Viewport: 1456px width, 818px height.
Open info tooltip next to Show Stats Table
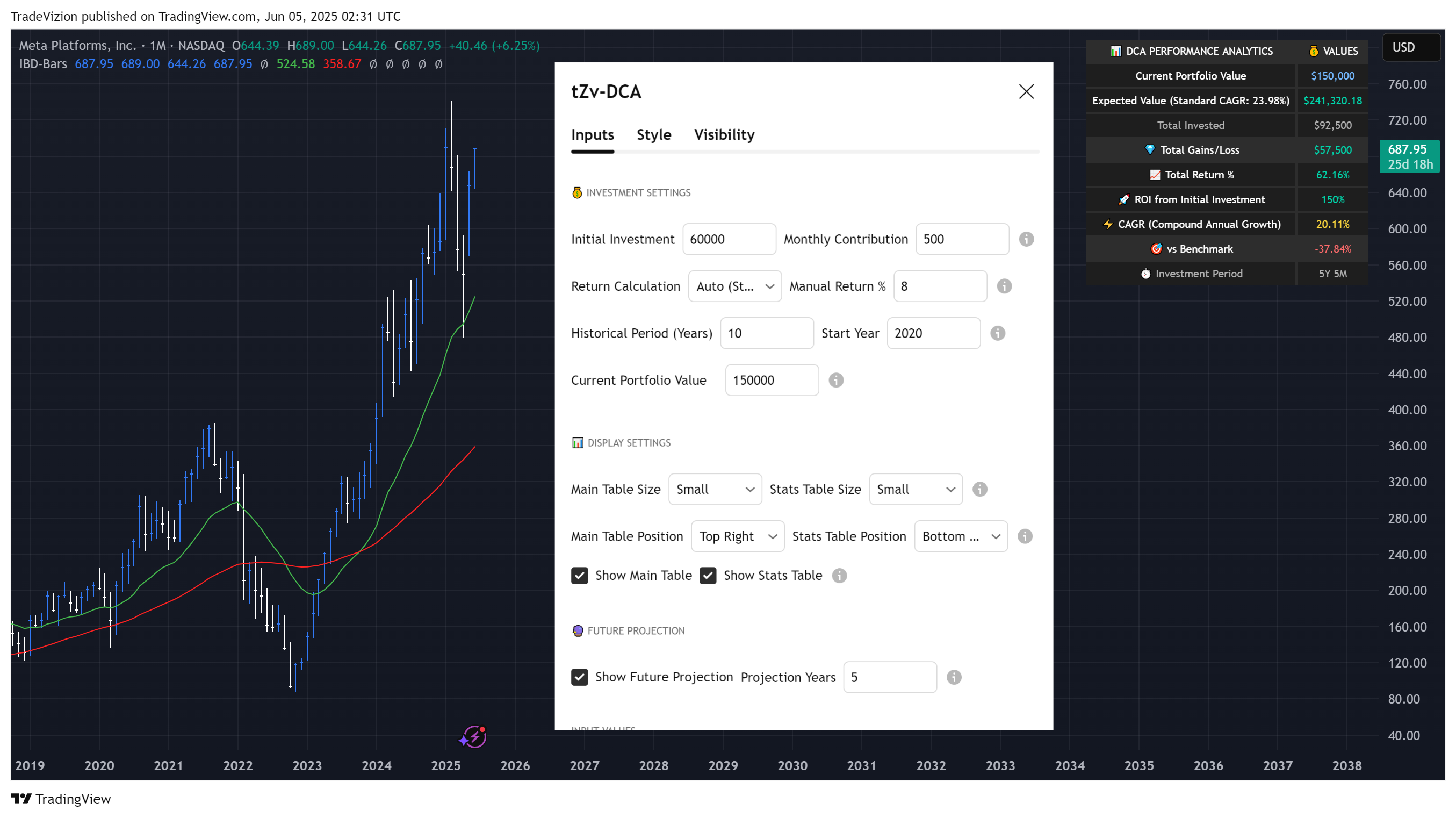(x=839, y=576)
